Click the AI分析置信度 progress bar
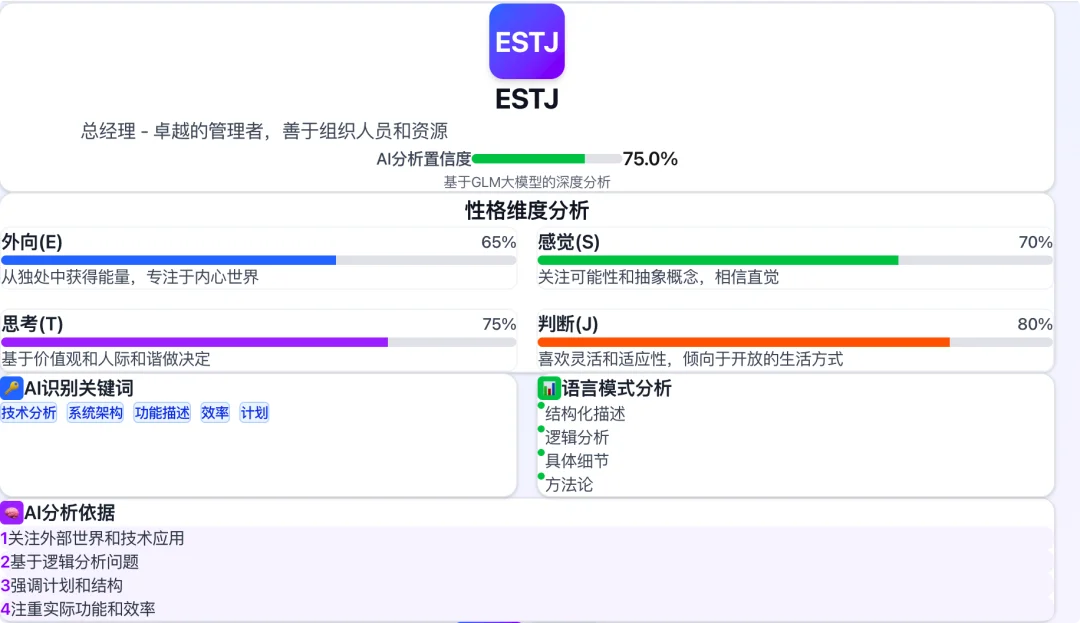 click(x=545, y=158)
